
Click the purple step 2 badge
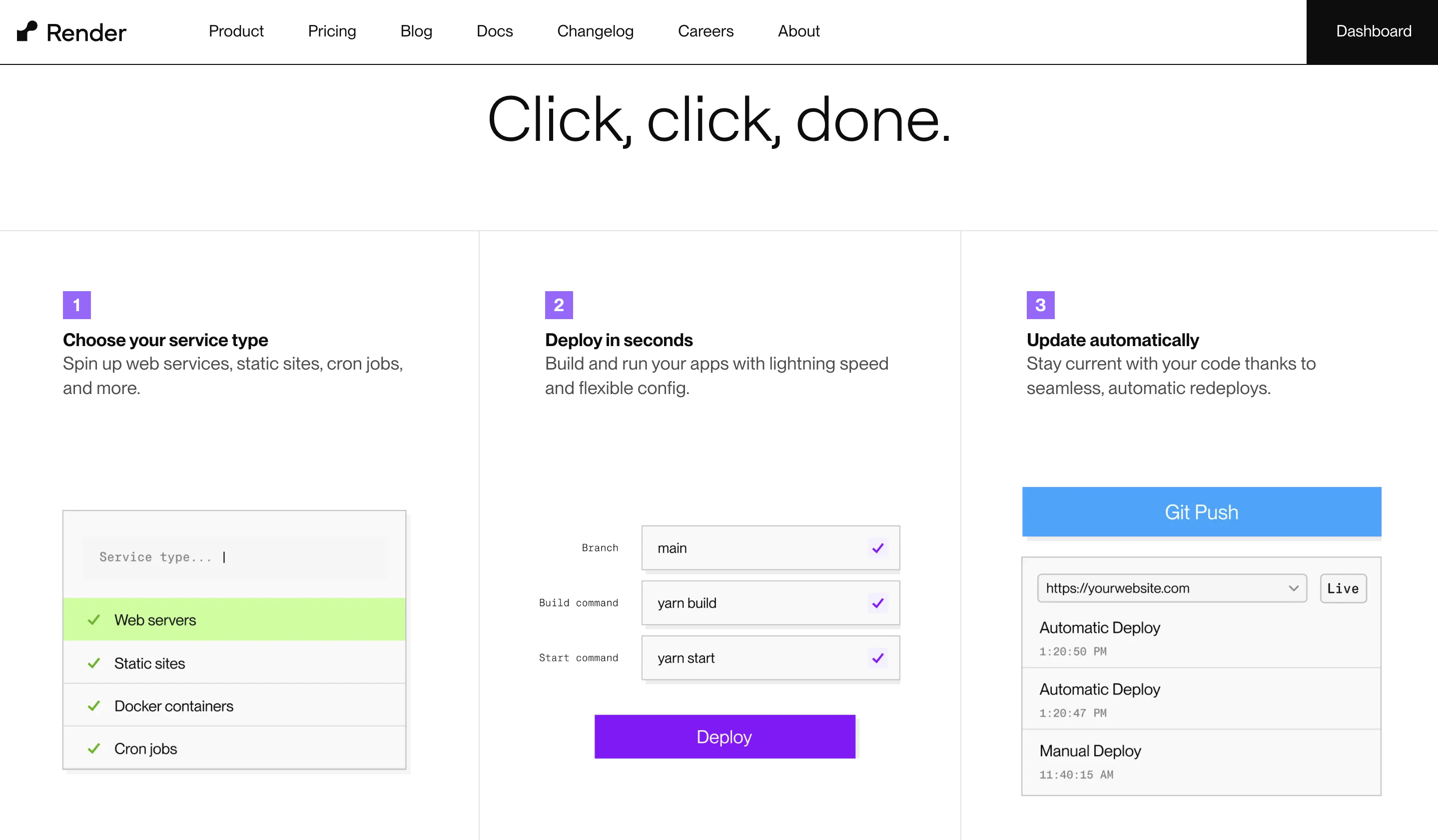(559, 305)
